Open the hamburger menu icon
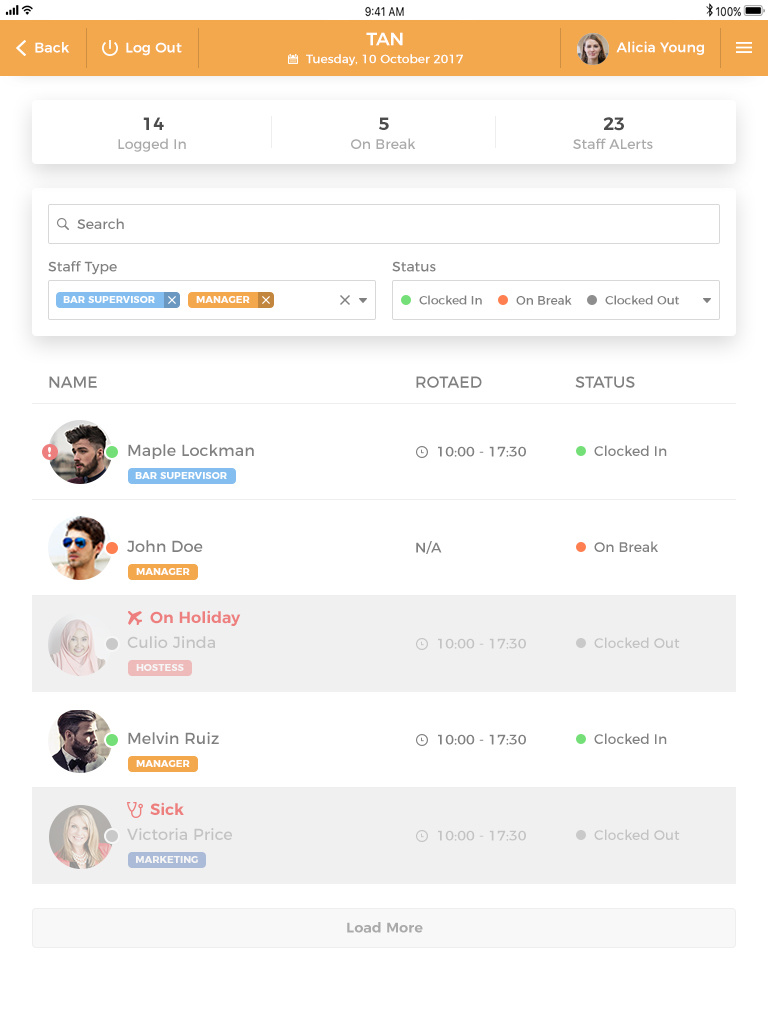The height and width of the screenshot is (1024, 768). coord(743,48)
